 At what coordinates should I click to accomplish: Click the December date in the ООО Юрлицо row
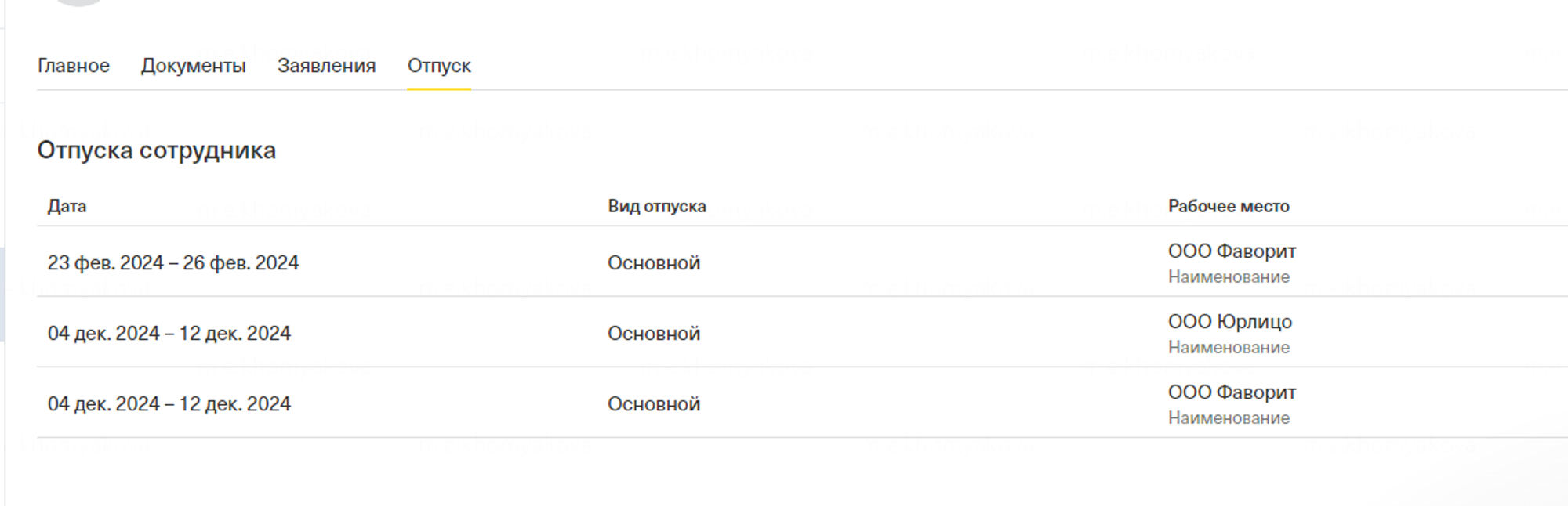pyautogui.click(x=169, y=334)
